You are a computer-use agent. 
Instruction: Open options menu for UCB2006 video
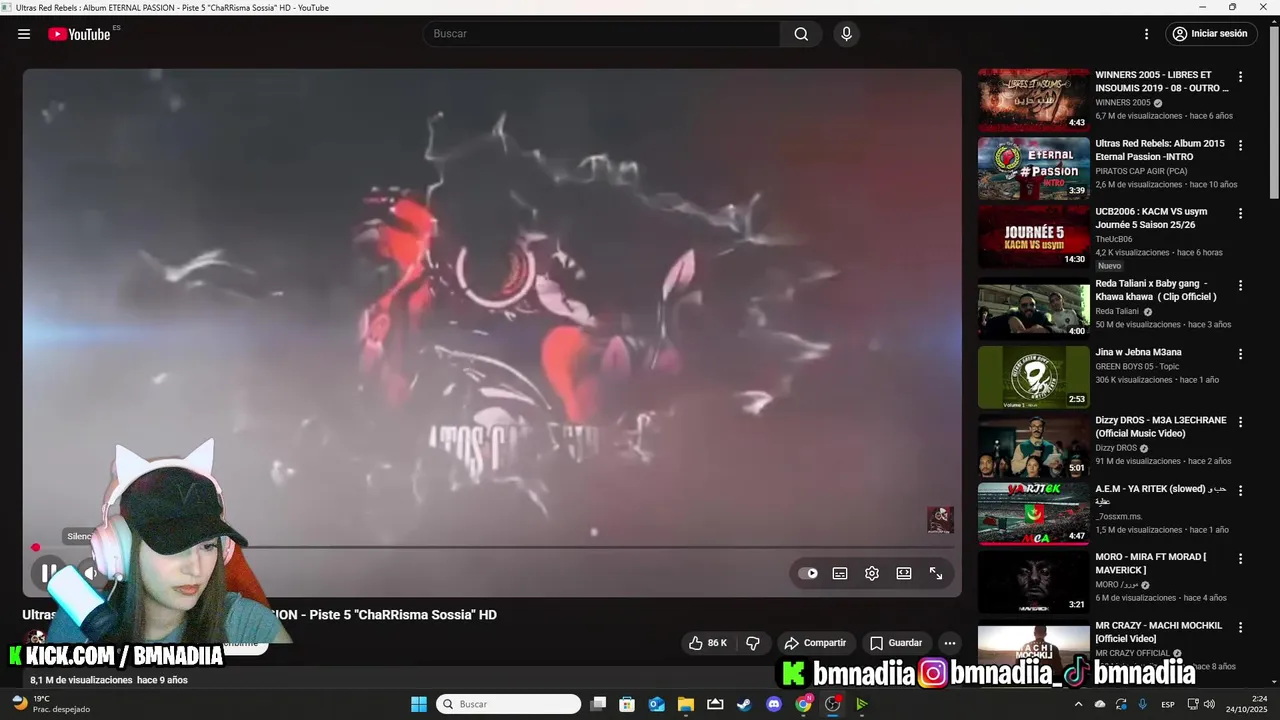pos(1240,214)
